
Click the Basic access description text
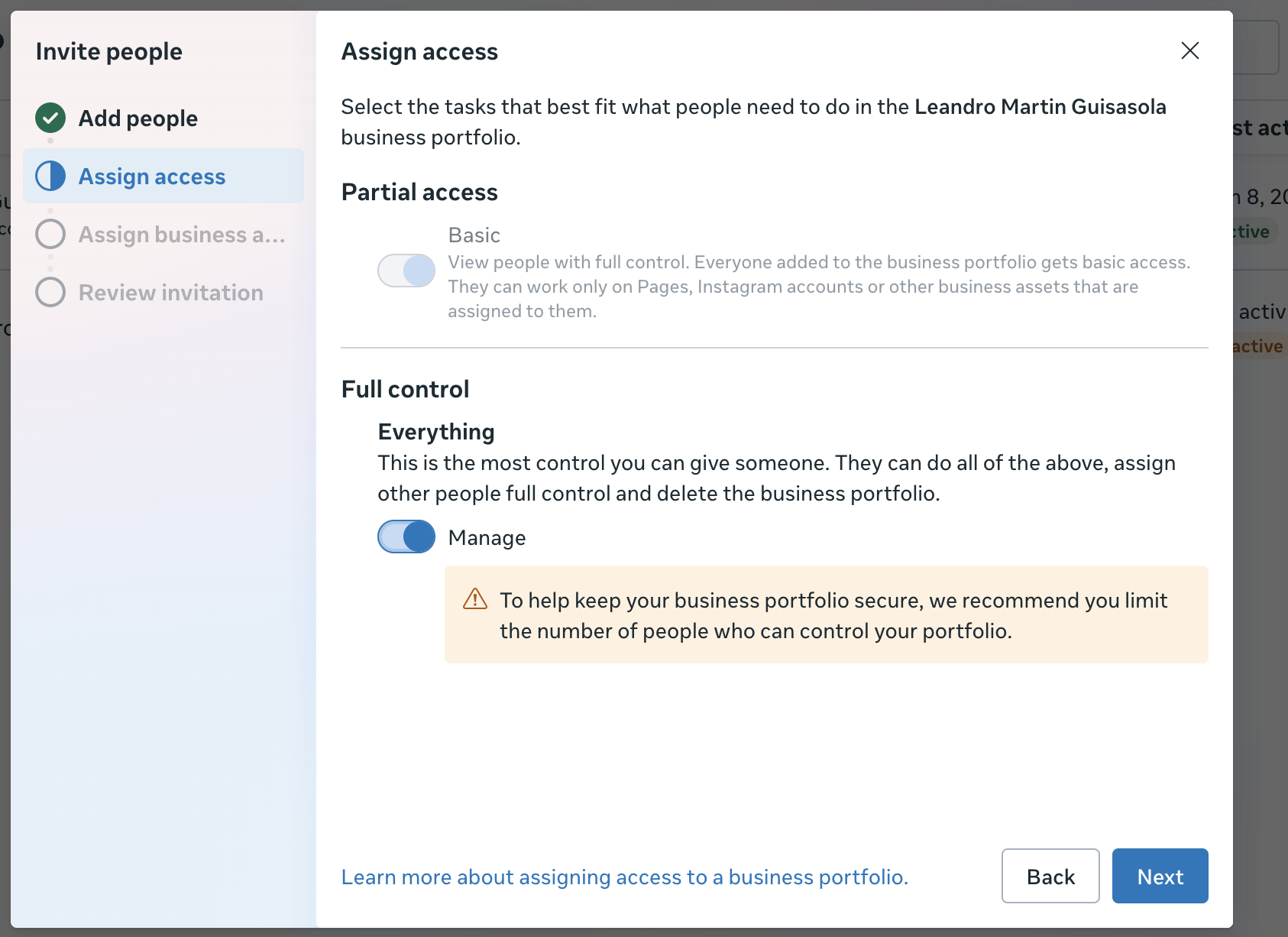[x=819, y=287]
